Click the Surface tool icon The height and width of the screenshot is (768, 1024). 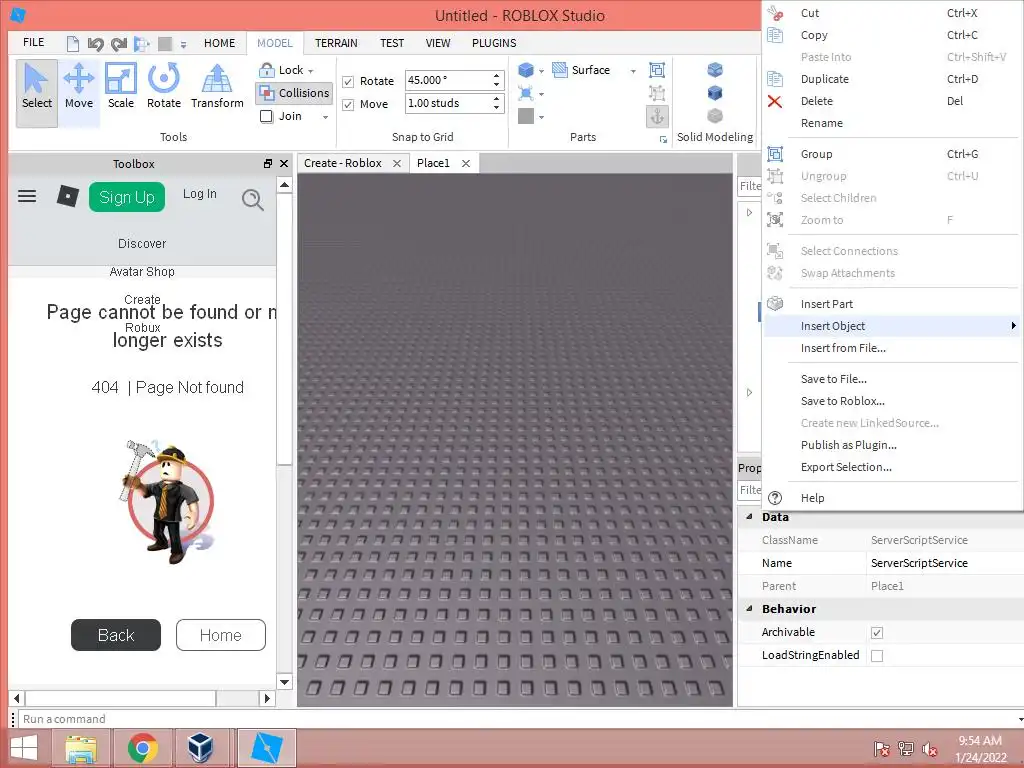coord(560,70)
